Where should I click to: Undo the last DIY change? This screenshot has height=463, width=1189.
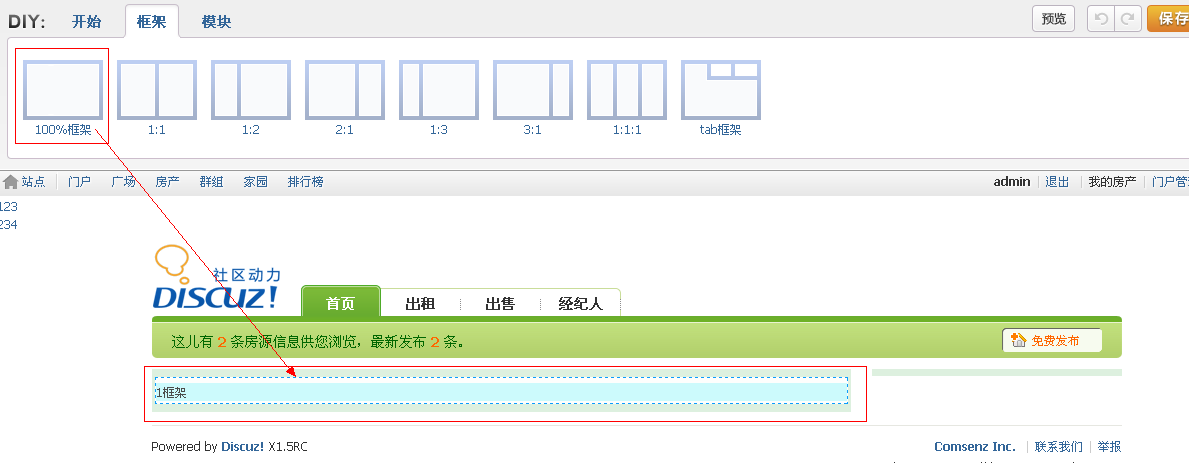(1101, 19)
